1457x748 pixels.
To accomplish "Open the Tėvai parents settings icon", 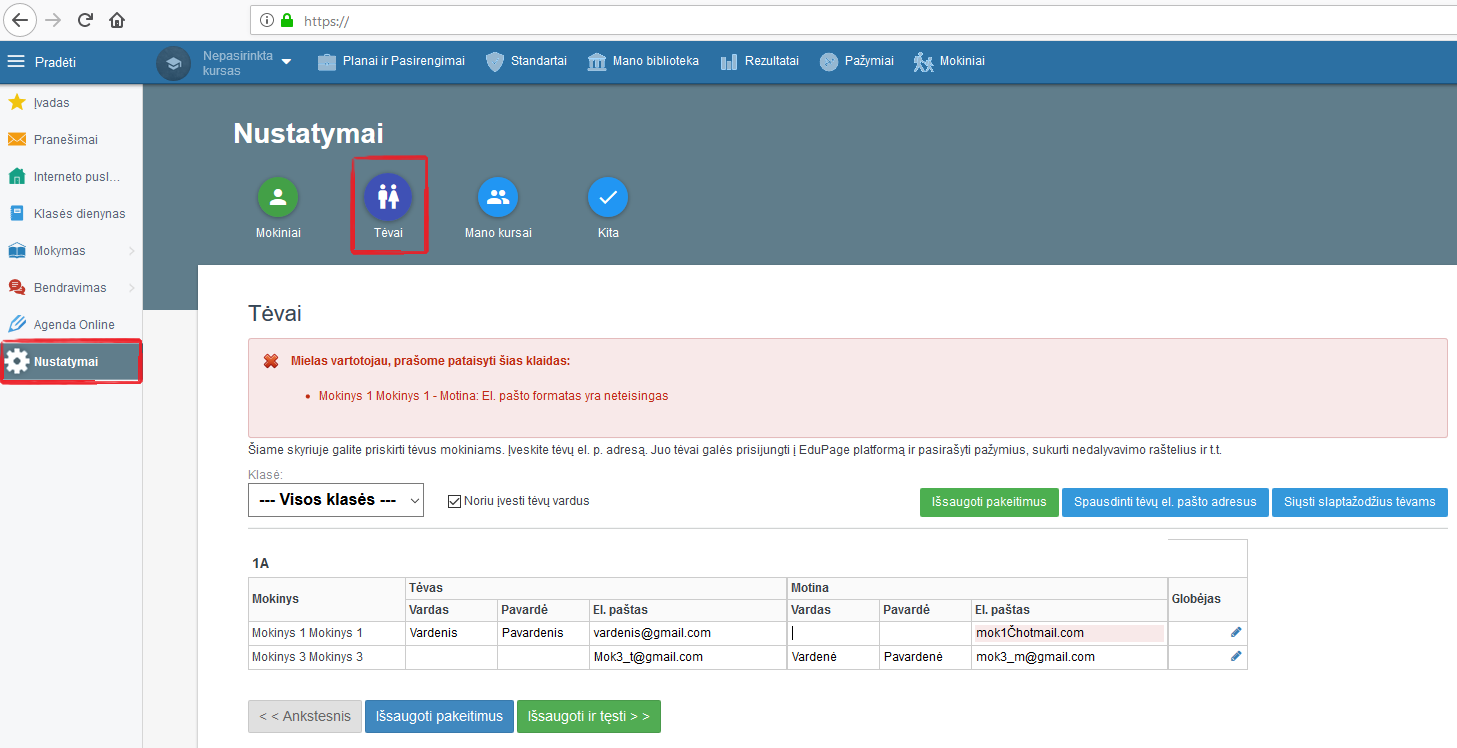I will point(388,197).
